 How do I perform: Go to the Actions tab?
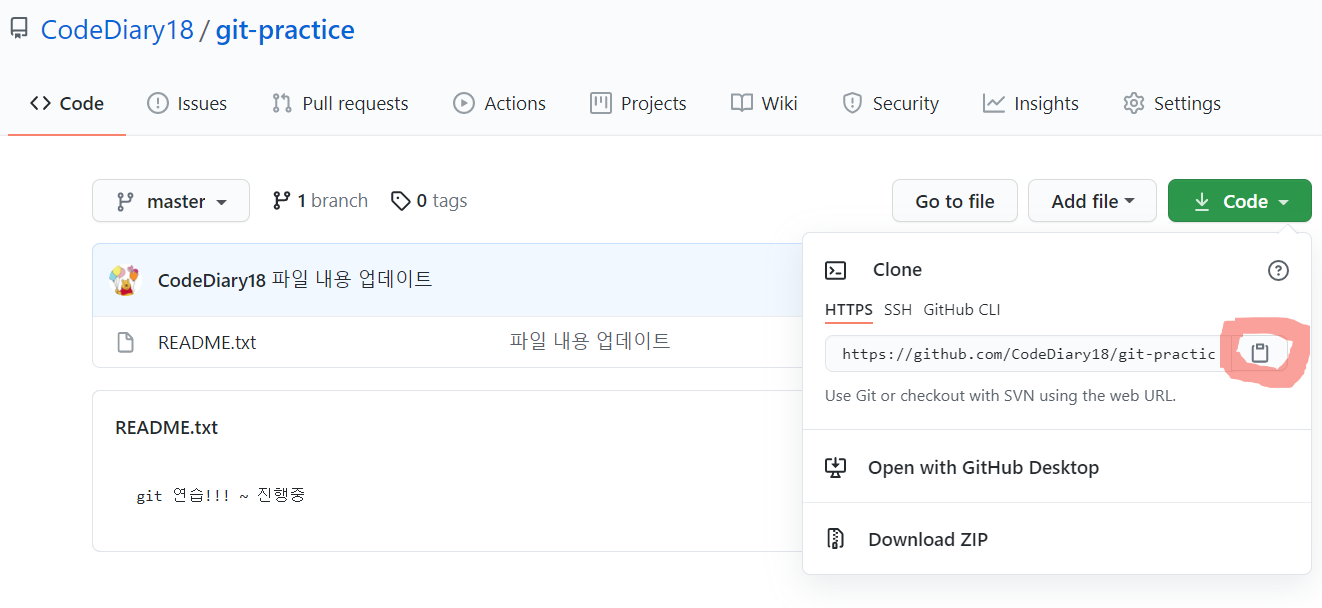click(499, 103)
